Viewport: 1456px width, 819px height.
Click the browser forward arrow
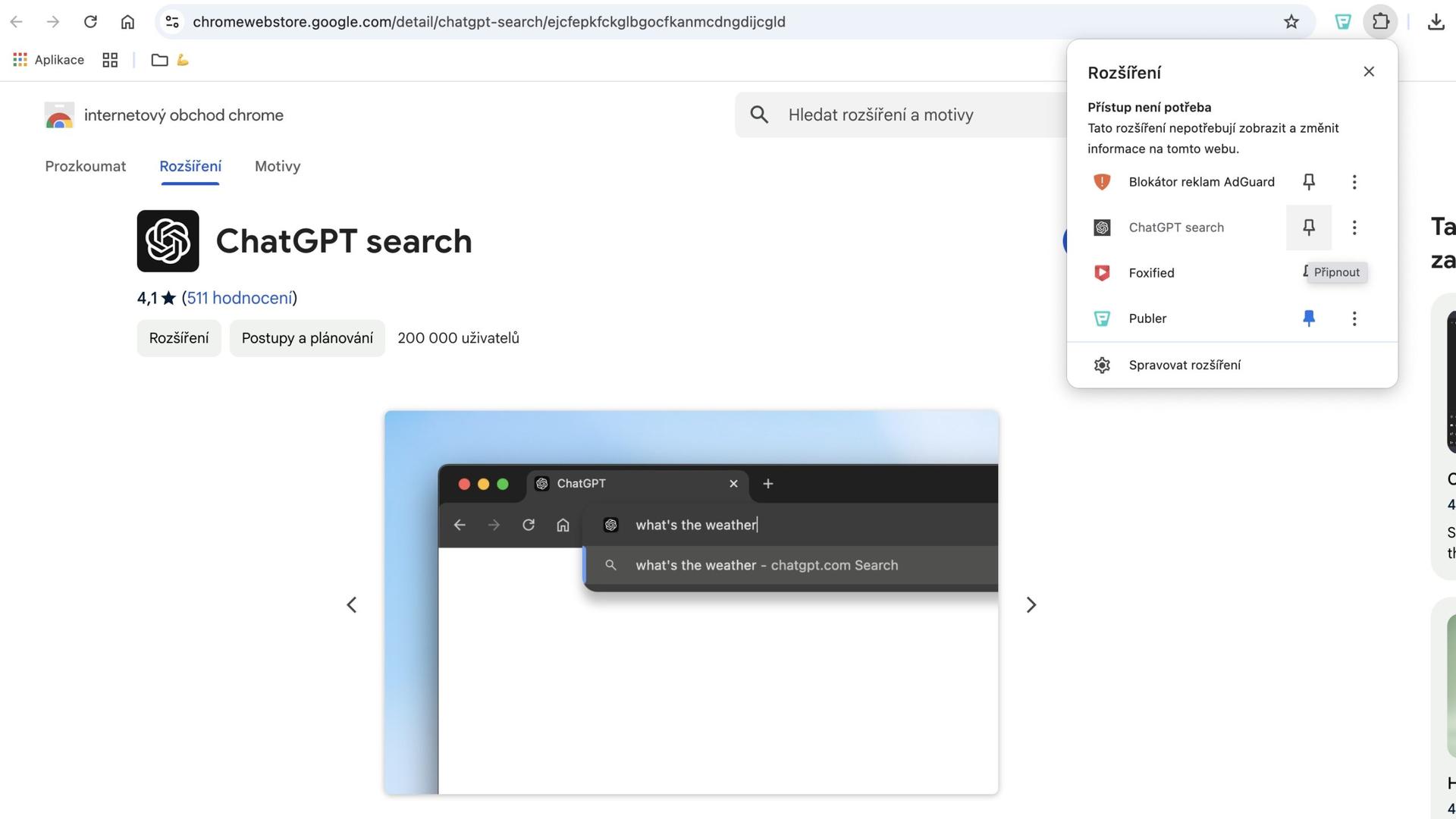[x=52, y=22]
